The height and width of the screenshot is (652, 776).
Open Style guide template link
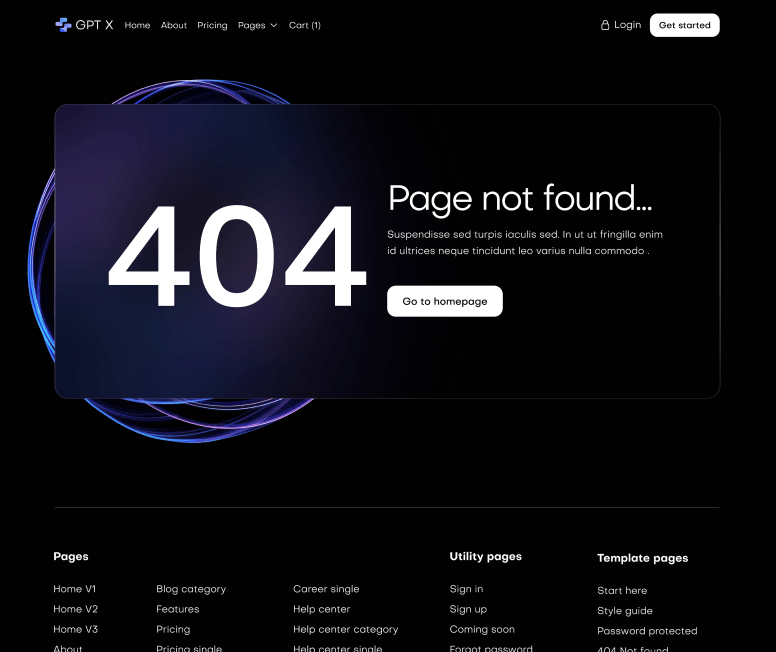pyautogui.click(x=625, y=611)
